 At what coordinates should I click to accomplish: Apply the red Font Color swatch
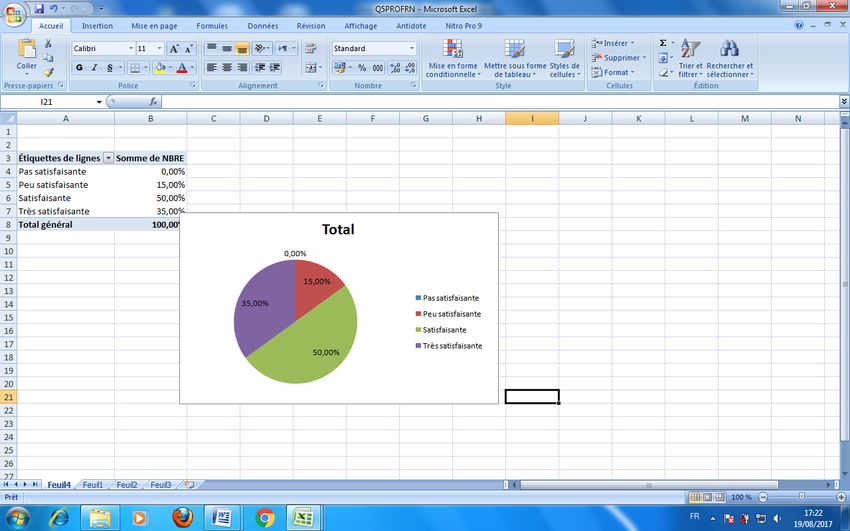182,68
